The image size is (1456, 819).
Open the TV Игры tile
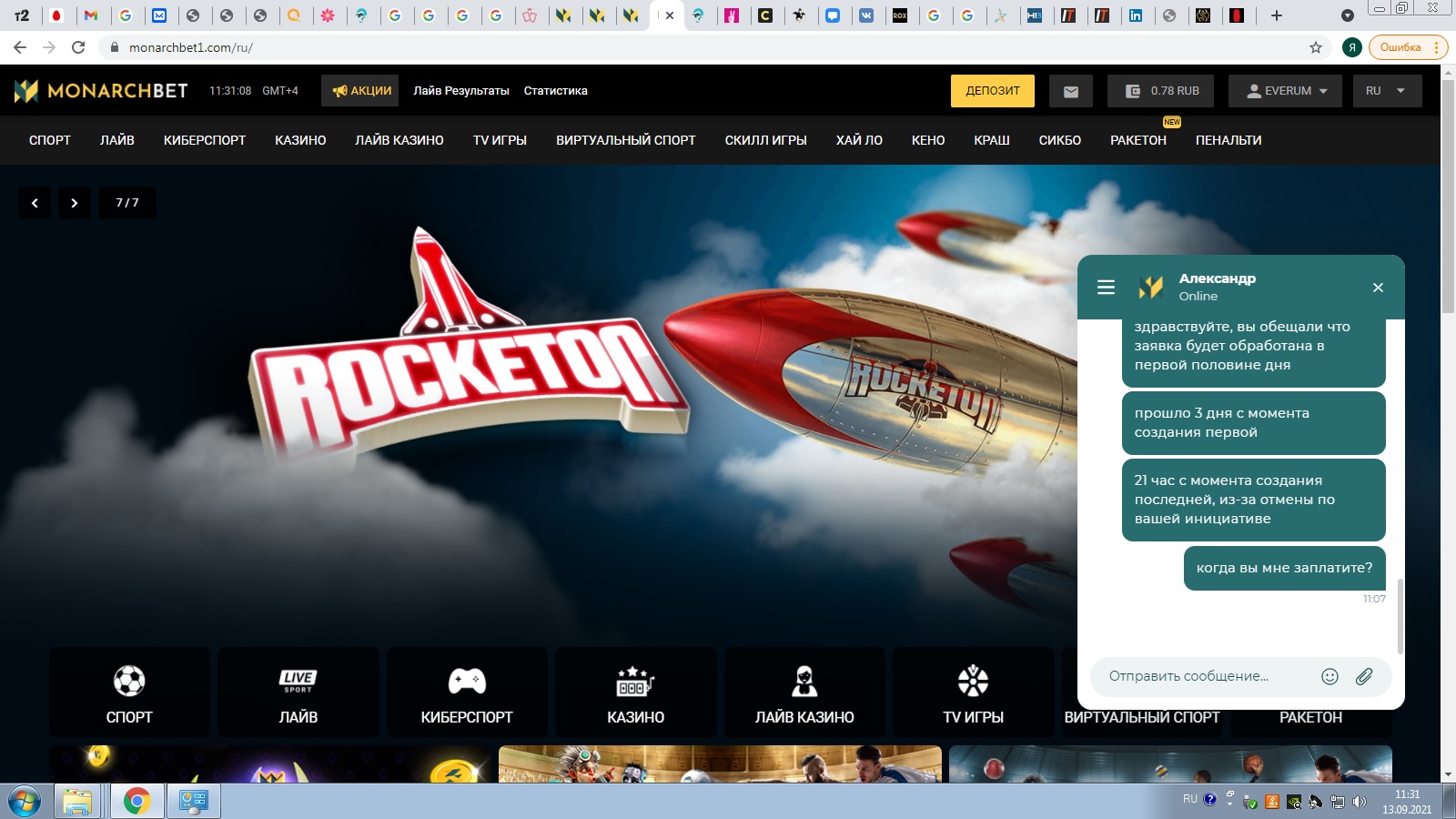(x=974, y=693)
